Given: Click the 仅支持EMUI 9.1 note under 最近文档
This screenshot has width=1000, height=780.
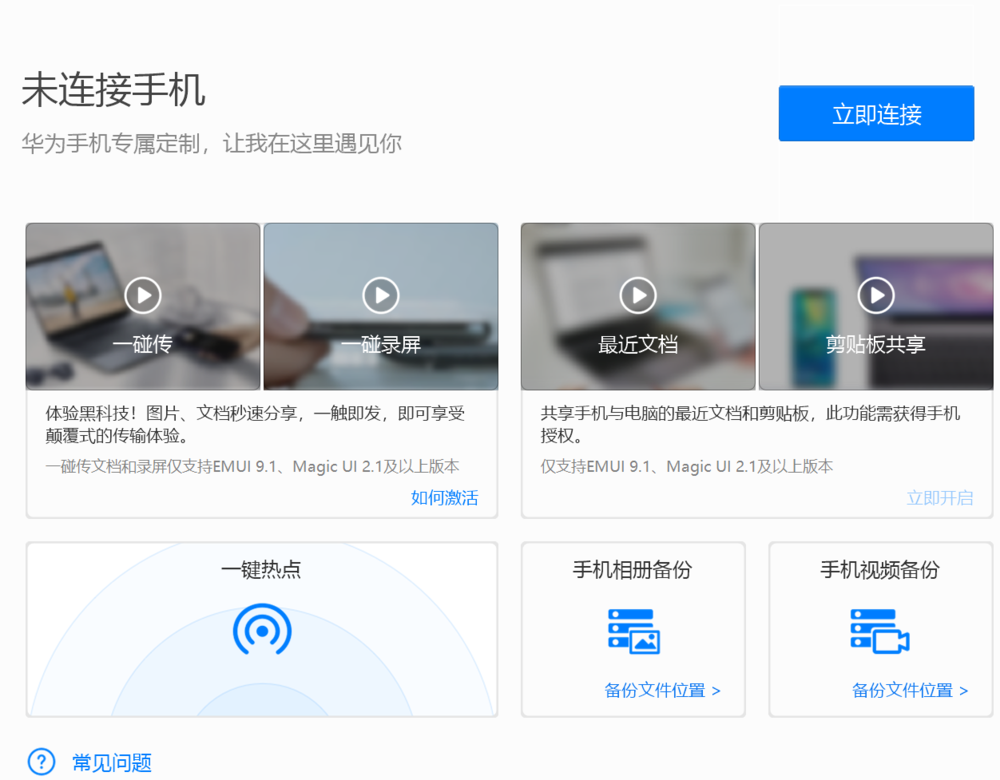Looking at the screenshot, I should coord(686,466).
